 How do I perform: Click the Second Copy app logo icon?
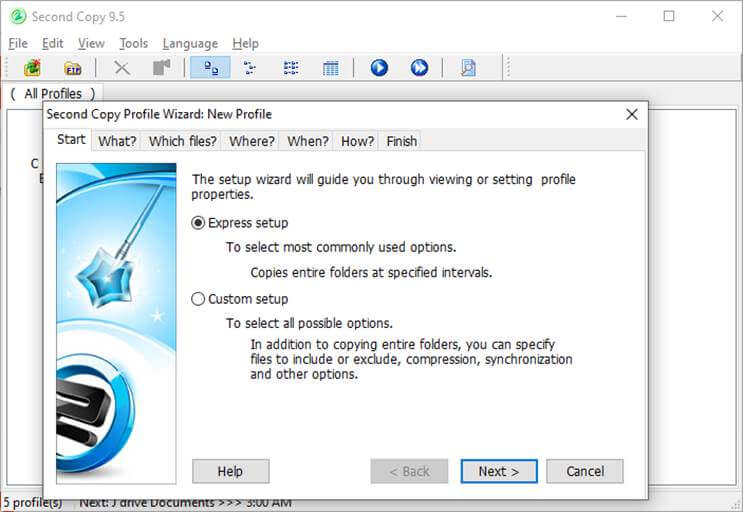pos(18,17)
